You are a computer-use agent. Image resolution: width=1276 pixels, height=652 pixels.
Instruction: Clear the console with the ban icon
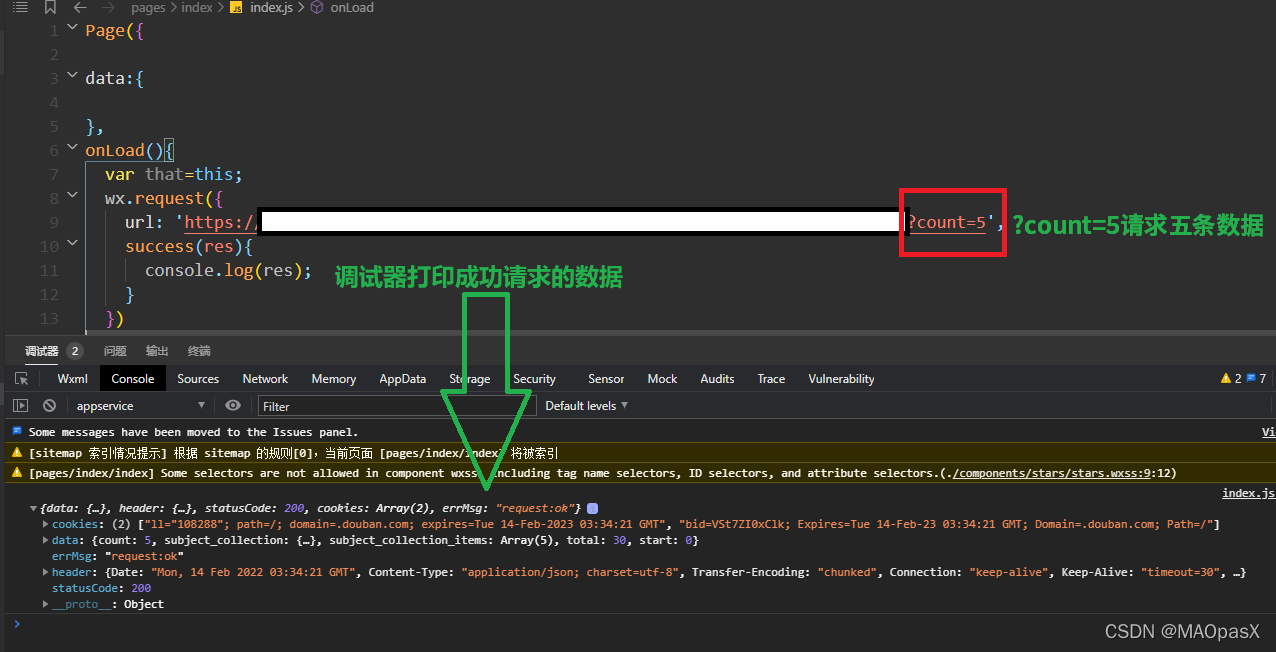coord(49,406)
